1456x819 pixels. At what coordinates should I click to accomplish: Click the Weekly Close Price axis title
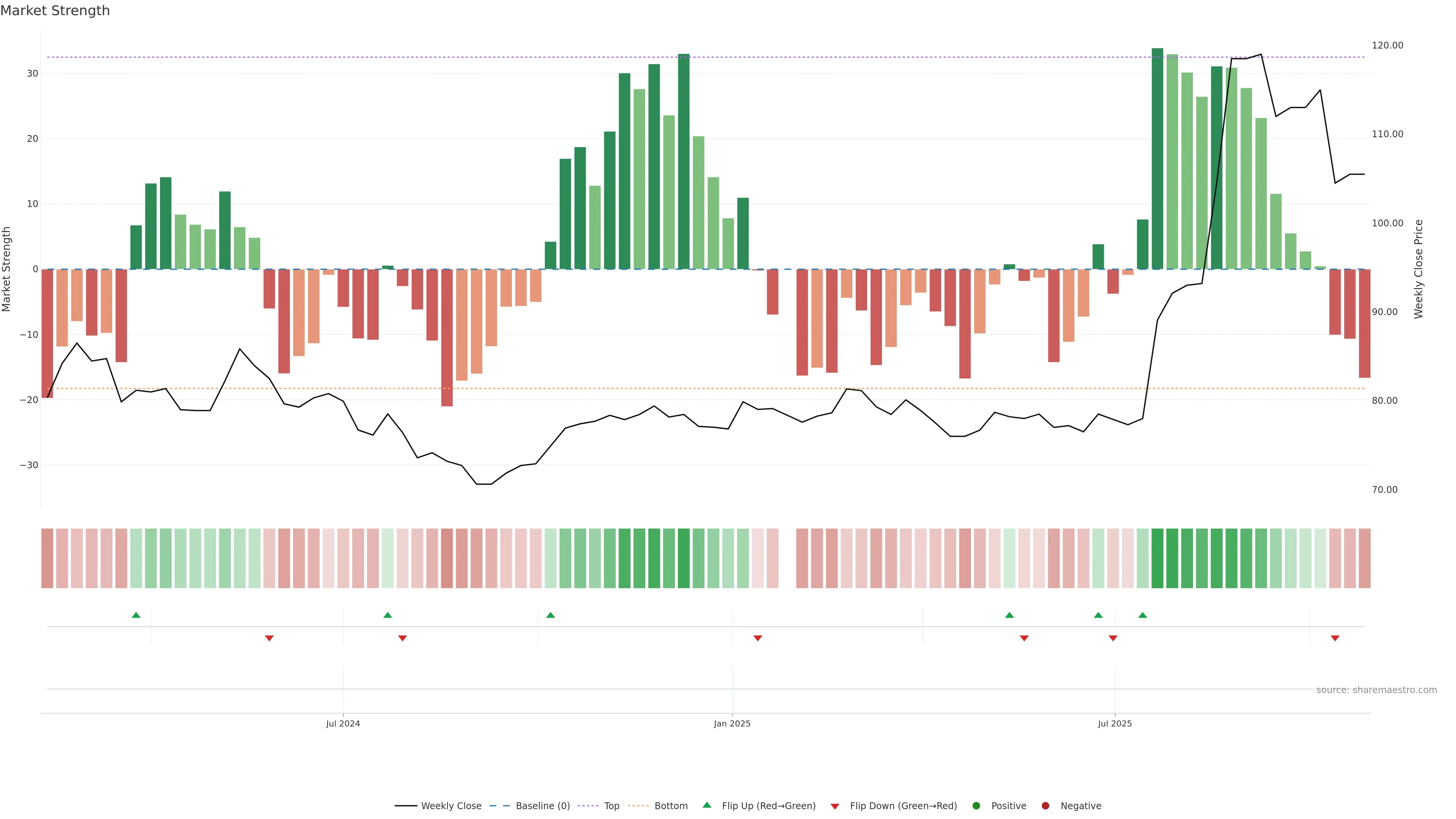(1419, 269)
